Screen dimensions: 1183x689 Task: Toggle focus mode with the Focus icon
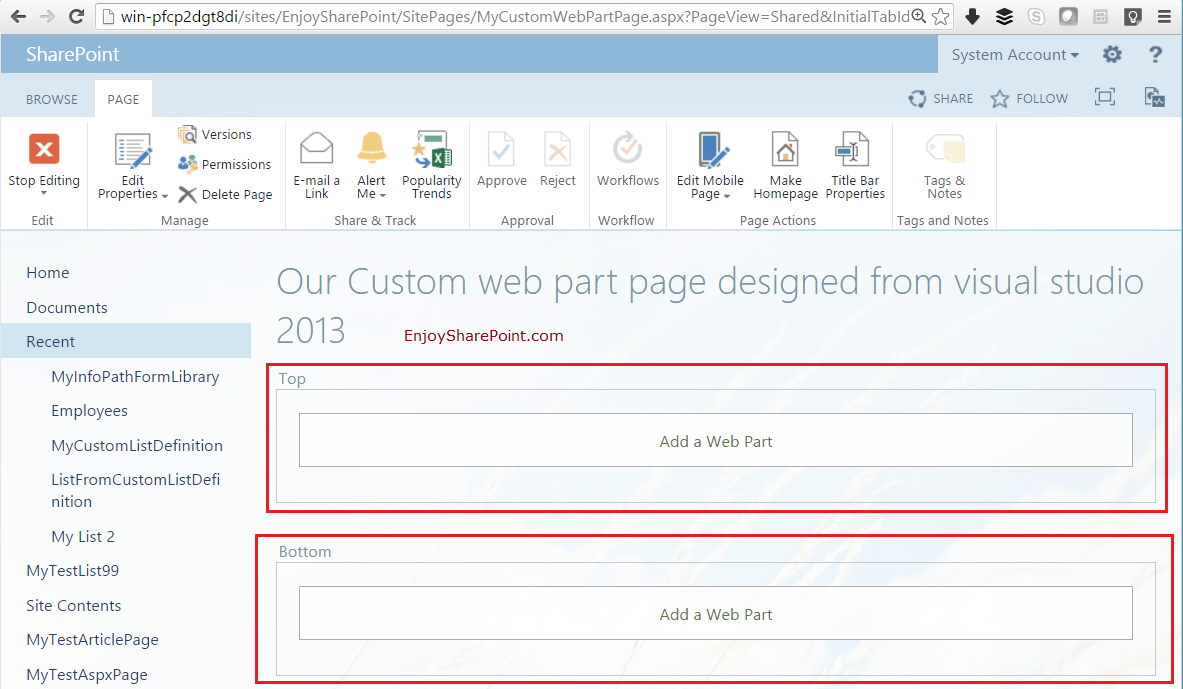click(1104, 98)
